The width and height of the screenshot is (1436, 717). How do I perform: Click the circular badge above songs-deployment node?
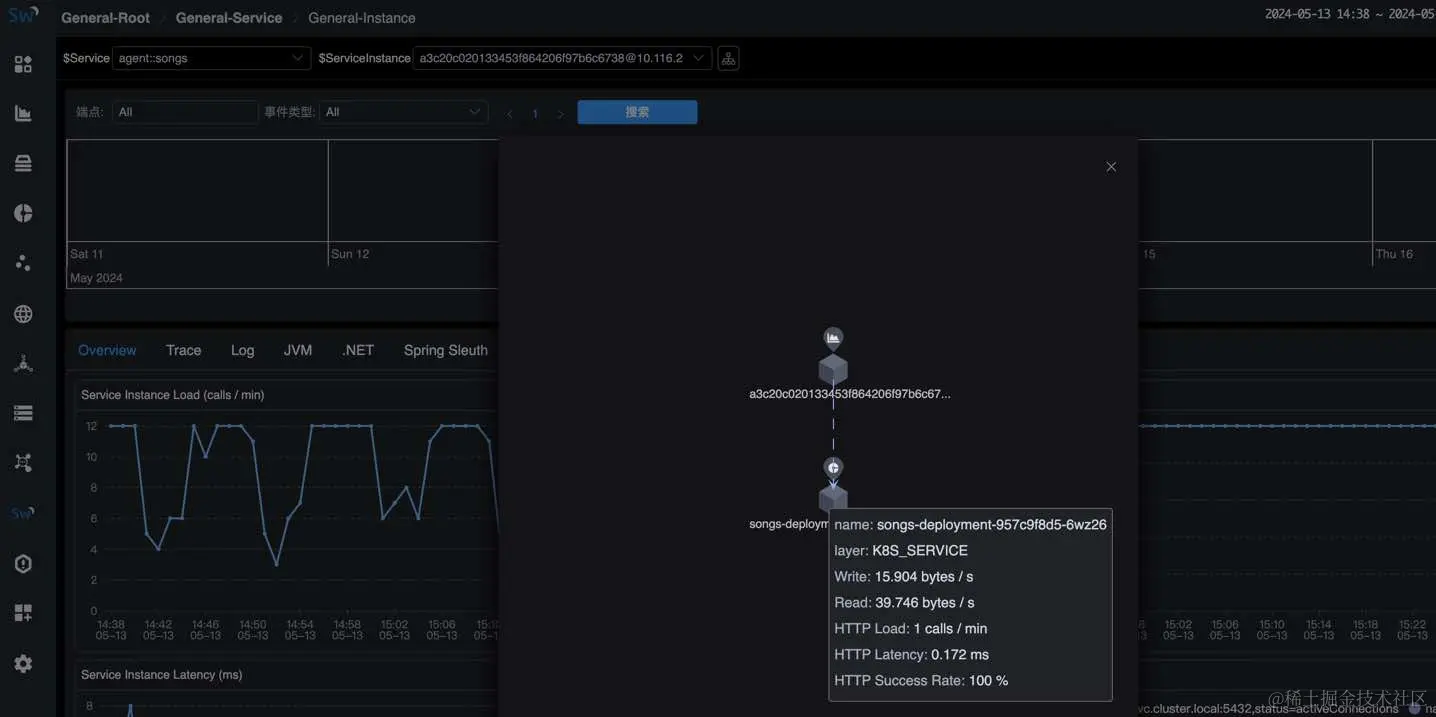click(833, 467)
